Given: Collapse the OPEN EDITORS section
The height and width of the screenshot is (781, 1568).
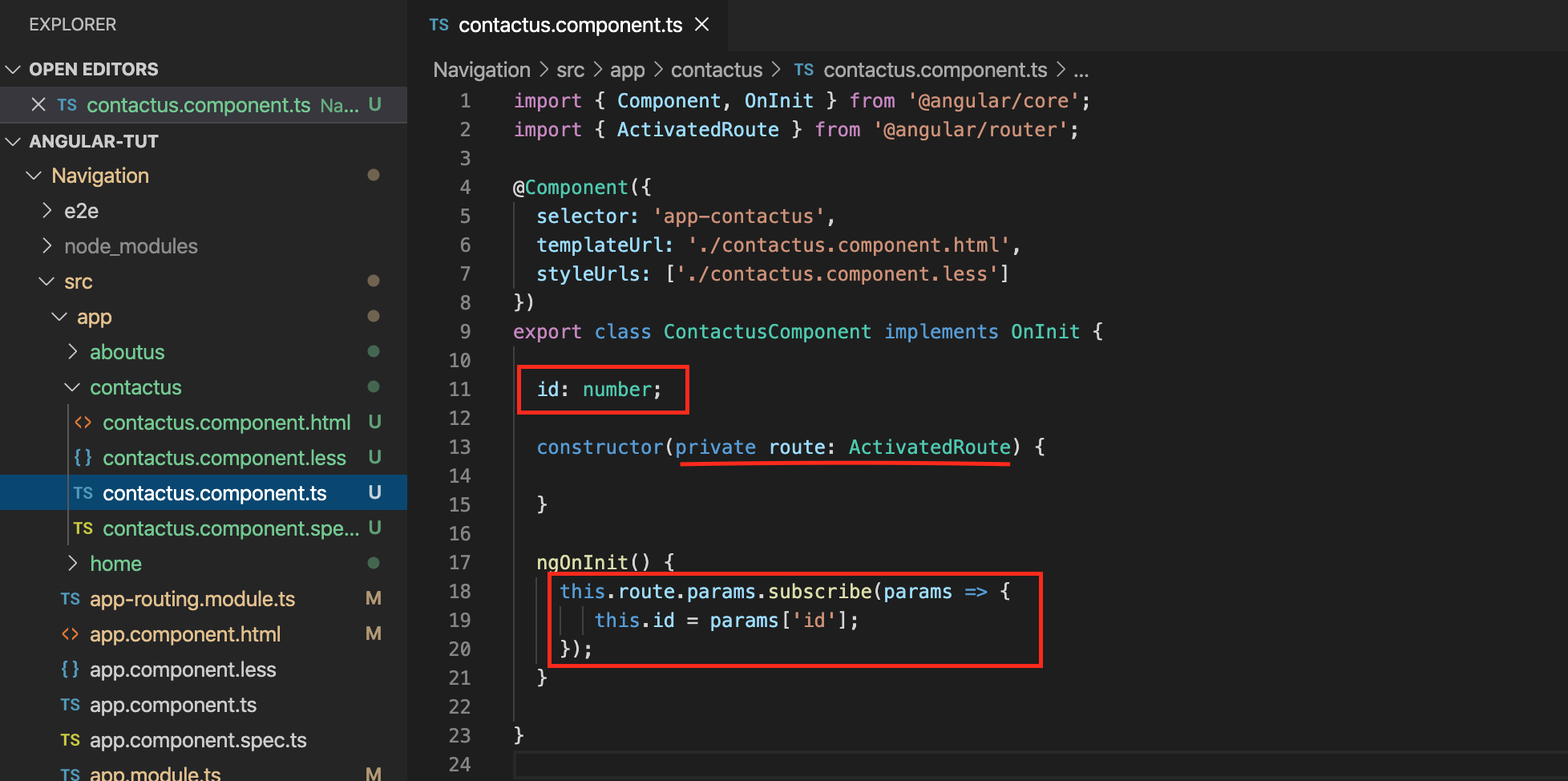Looking at the screenshot, I should [x=13, y=70].
